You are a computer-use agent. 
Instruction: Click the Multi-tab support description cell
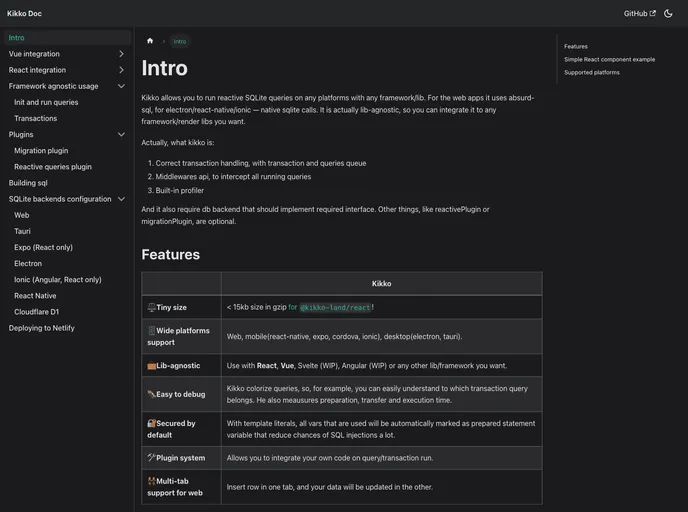[382, 487]
